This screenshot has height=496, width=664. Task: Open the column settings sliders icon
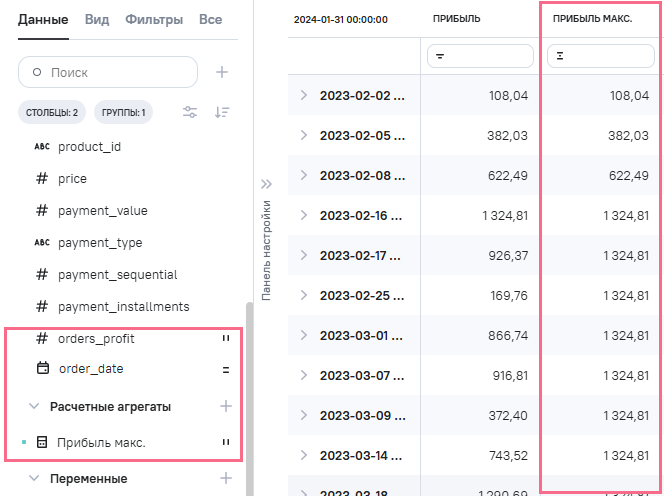point(190,113)
